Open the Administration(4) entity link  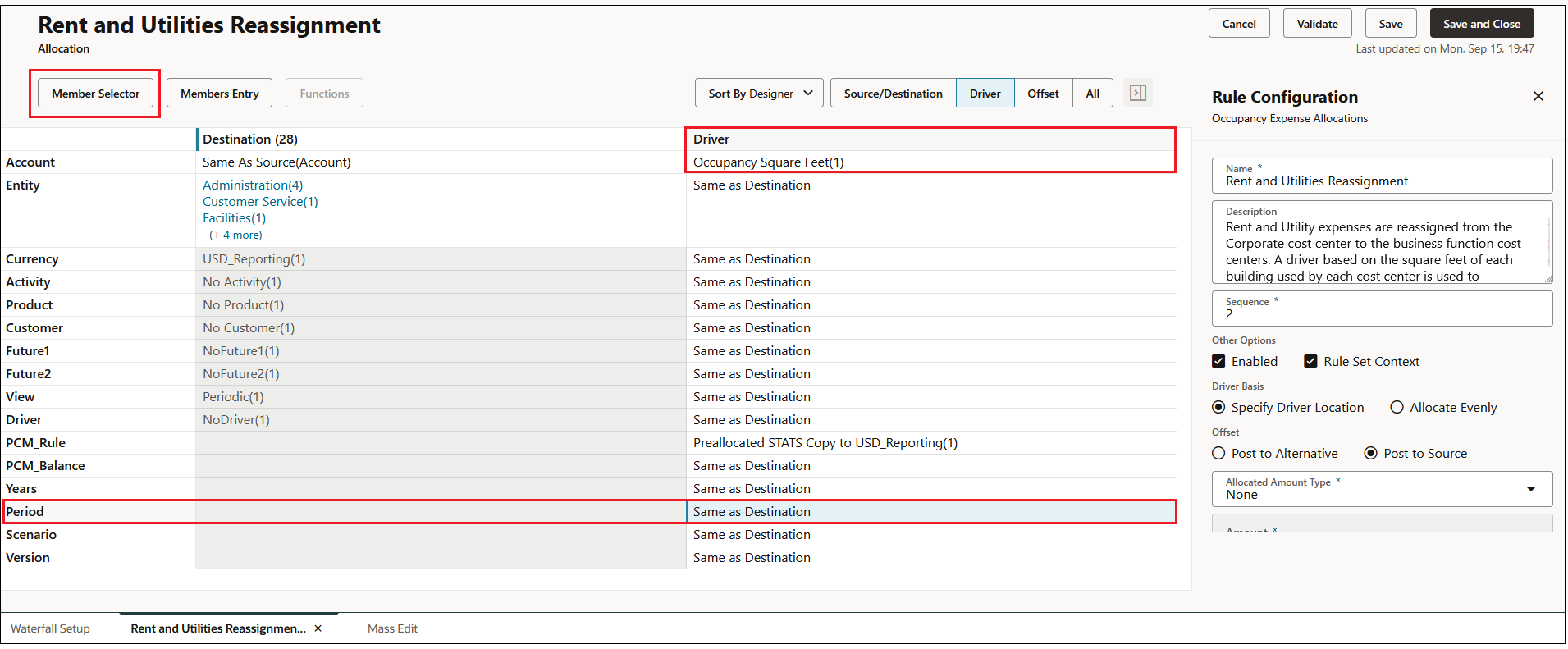pyautogui.click(x=253, y=185)
